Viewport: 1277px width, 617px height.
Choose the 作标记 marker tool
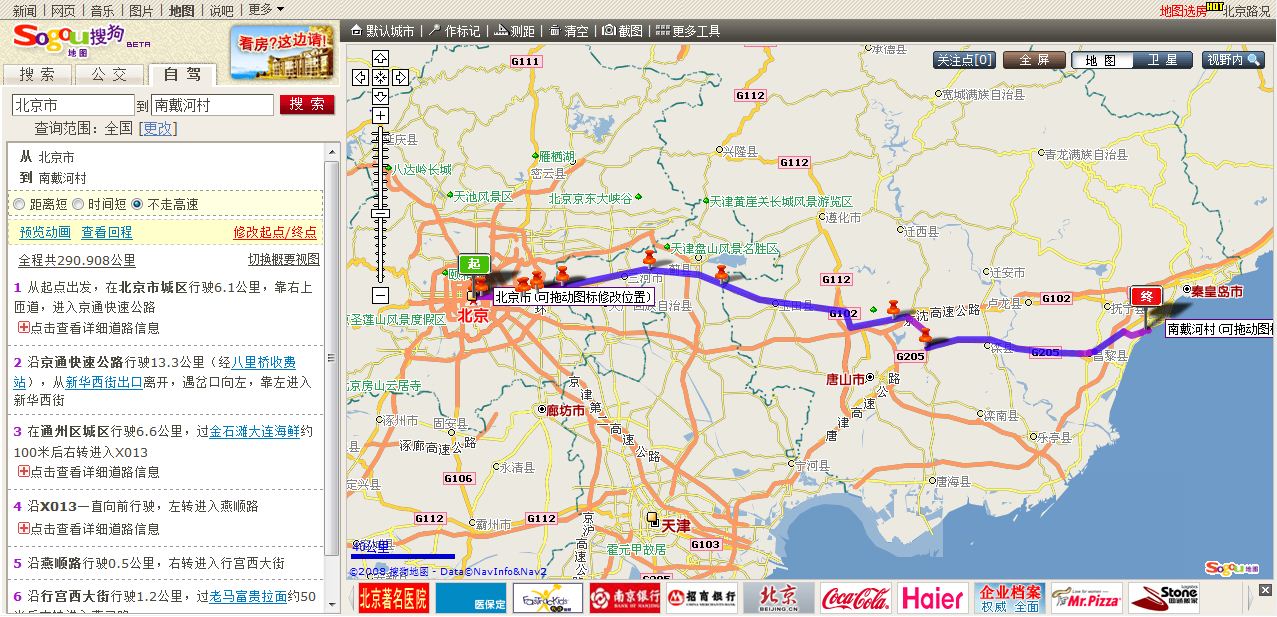point(455,31)
